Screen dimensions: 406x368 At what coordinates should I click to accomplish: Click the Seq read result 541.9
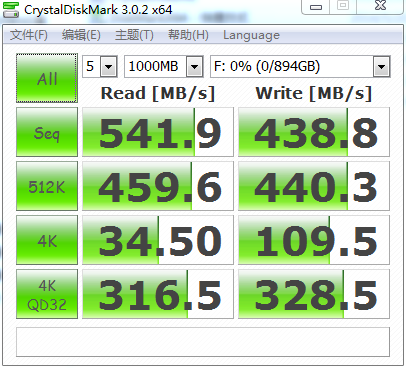coord(158,132)
